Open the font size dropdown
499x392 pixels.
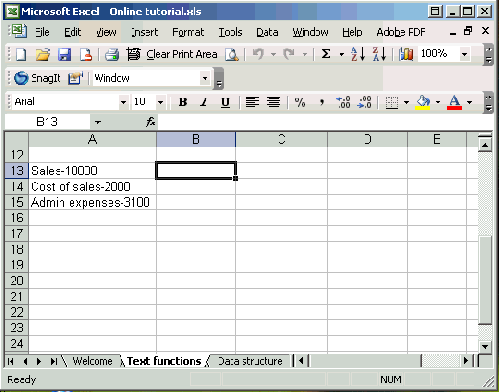coord(160,102)
